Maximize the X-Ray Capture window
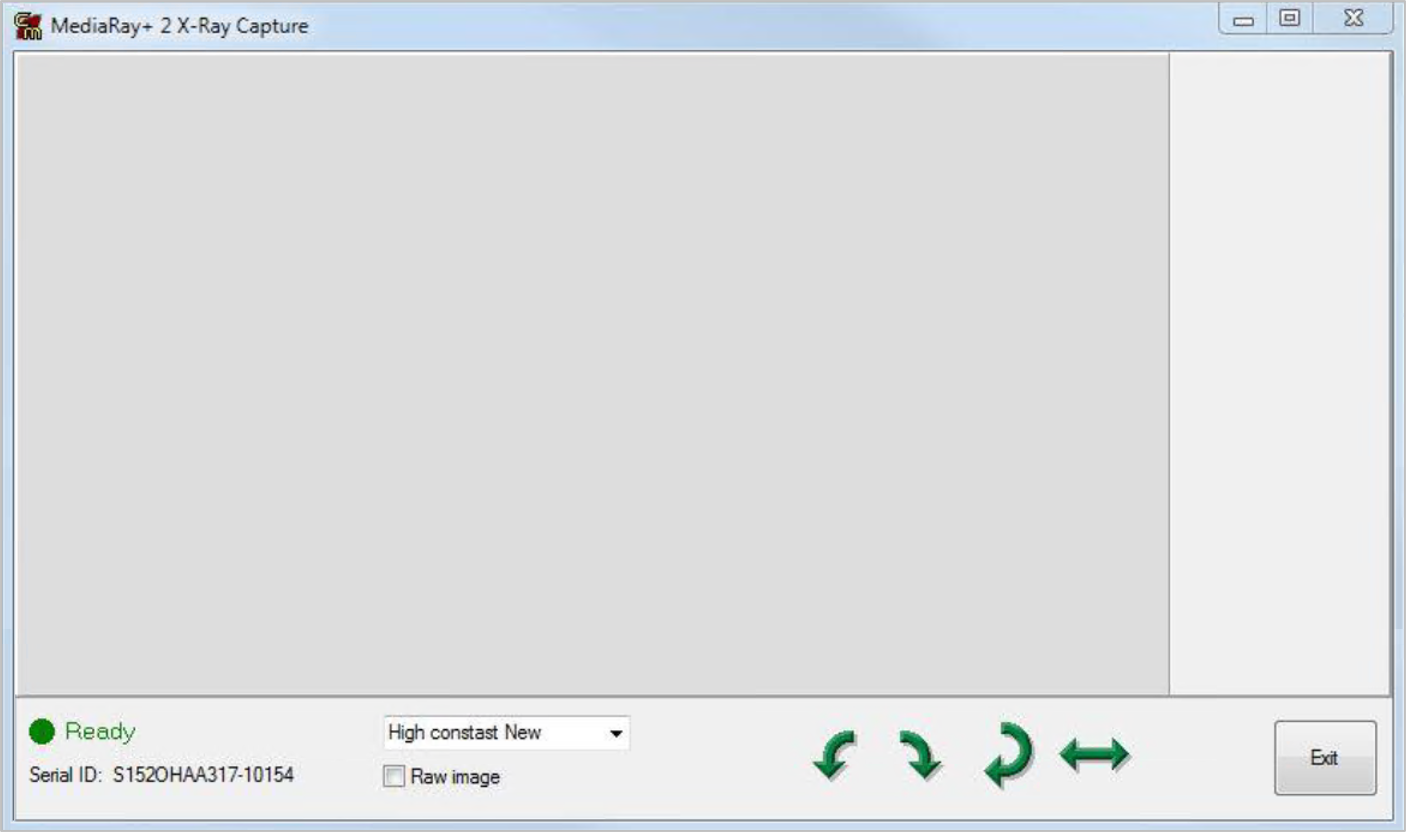The image size is (1406, 832). [x=1290, y=18]
